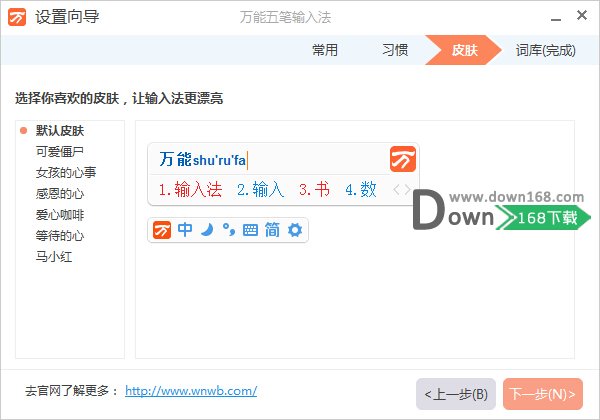Click the composition text 万能shu'ru'fa

tap(202, 160)
